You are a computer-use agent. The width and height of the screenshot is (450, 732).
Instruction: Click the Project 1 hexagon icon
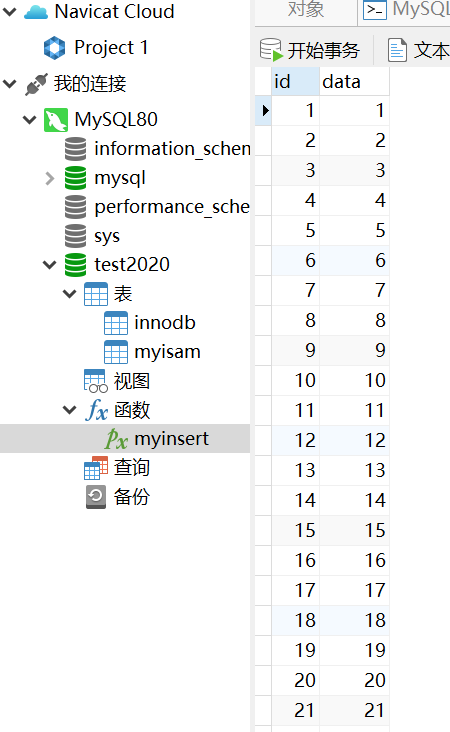coord(55,48)
